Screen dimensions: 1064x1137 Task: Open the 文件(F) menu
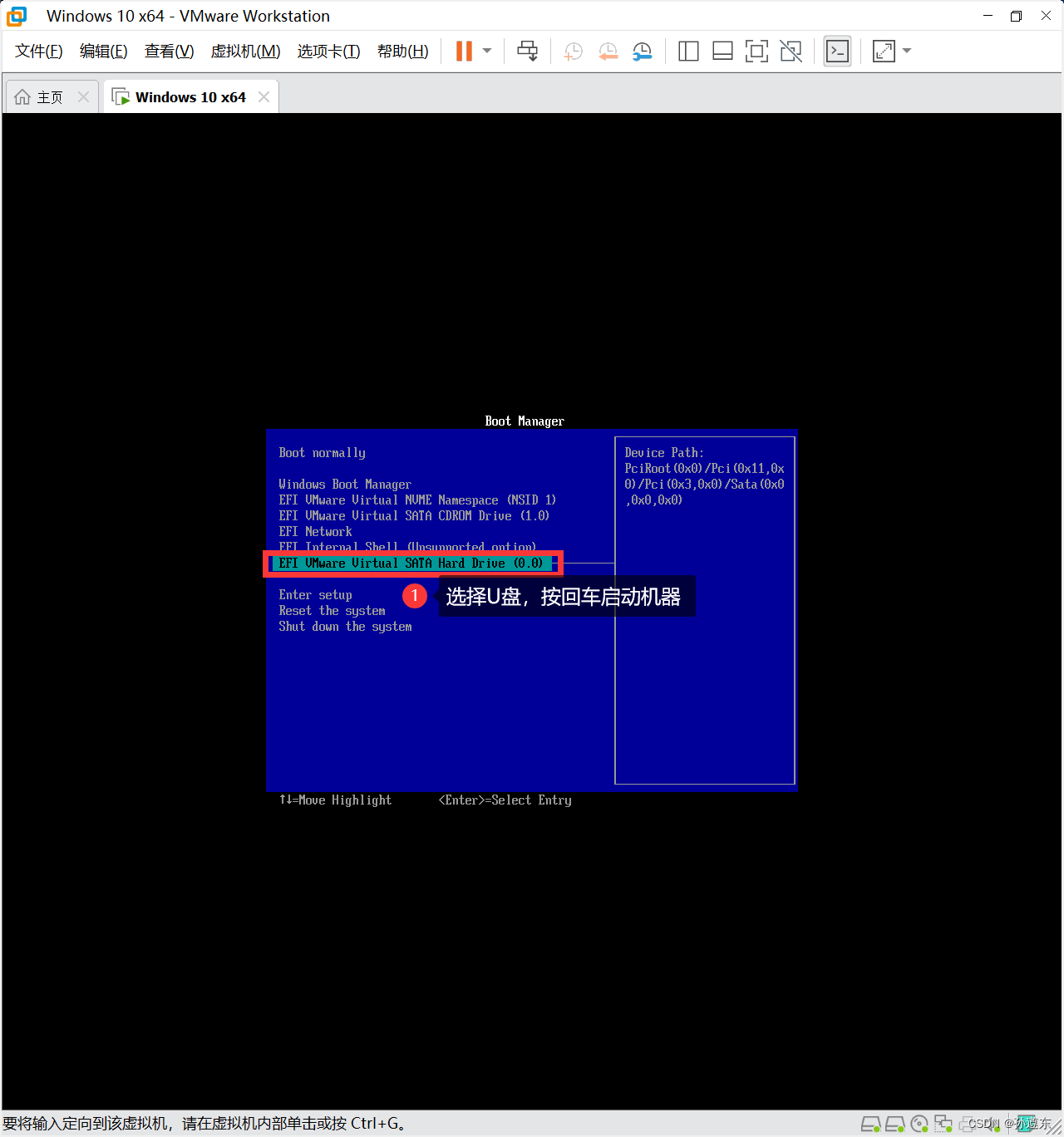point(39,52)
